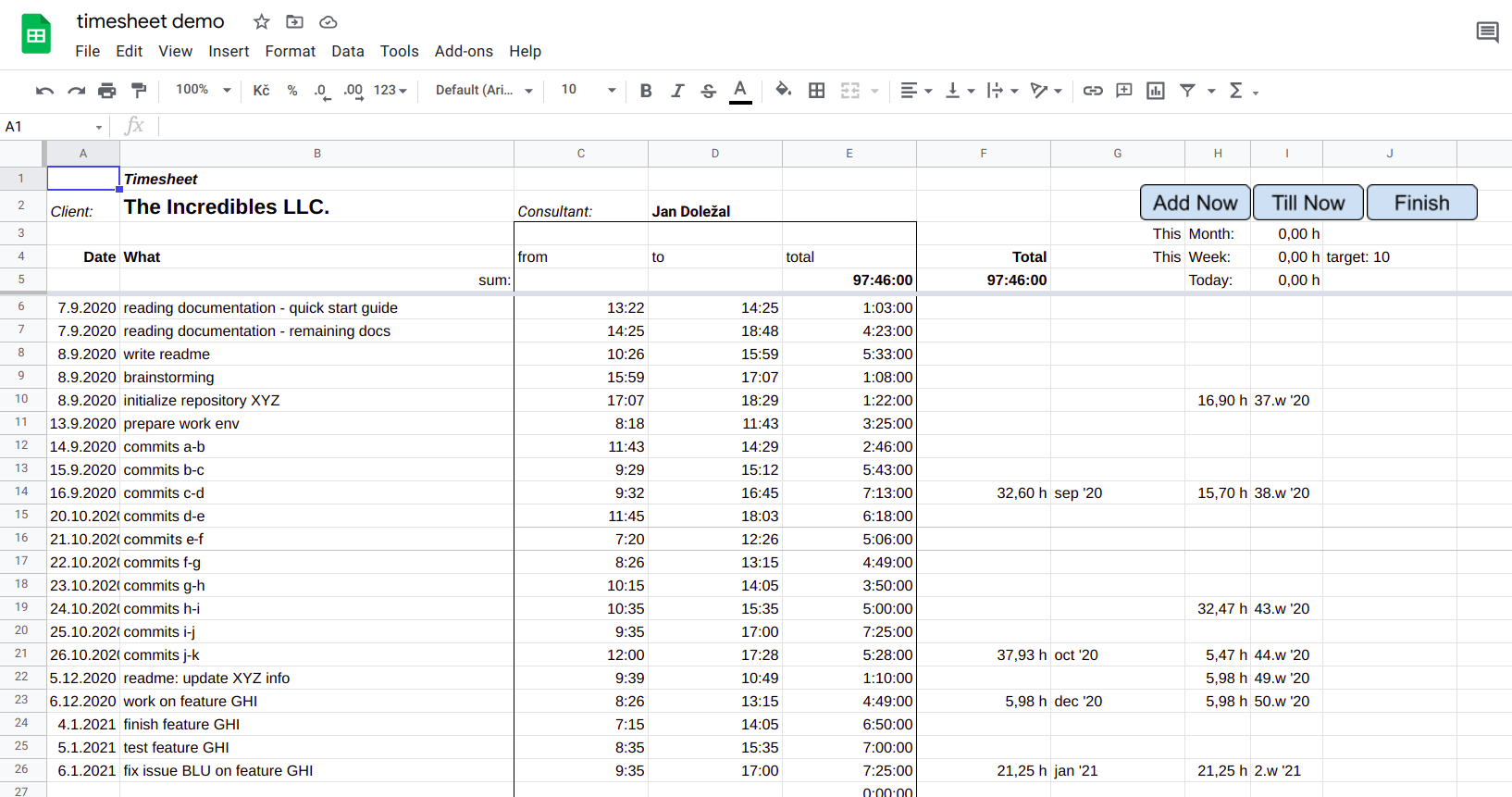Open the font size dropdown
Screen dimensions: 1512x797
pos(589,90)
